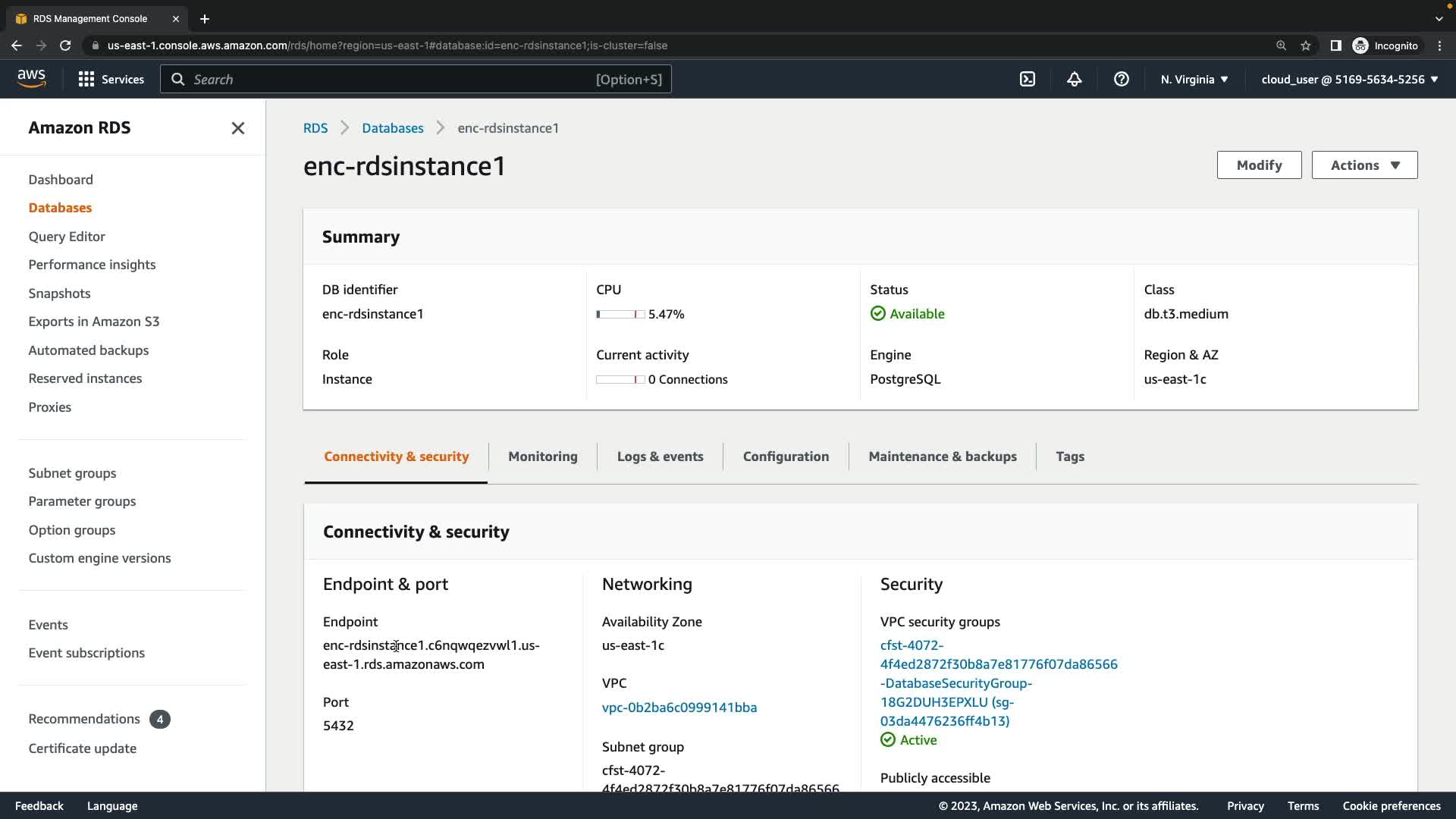Reload the page in browser
This screenshot has height=819, width=1456.
pos(65,45)
